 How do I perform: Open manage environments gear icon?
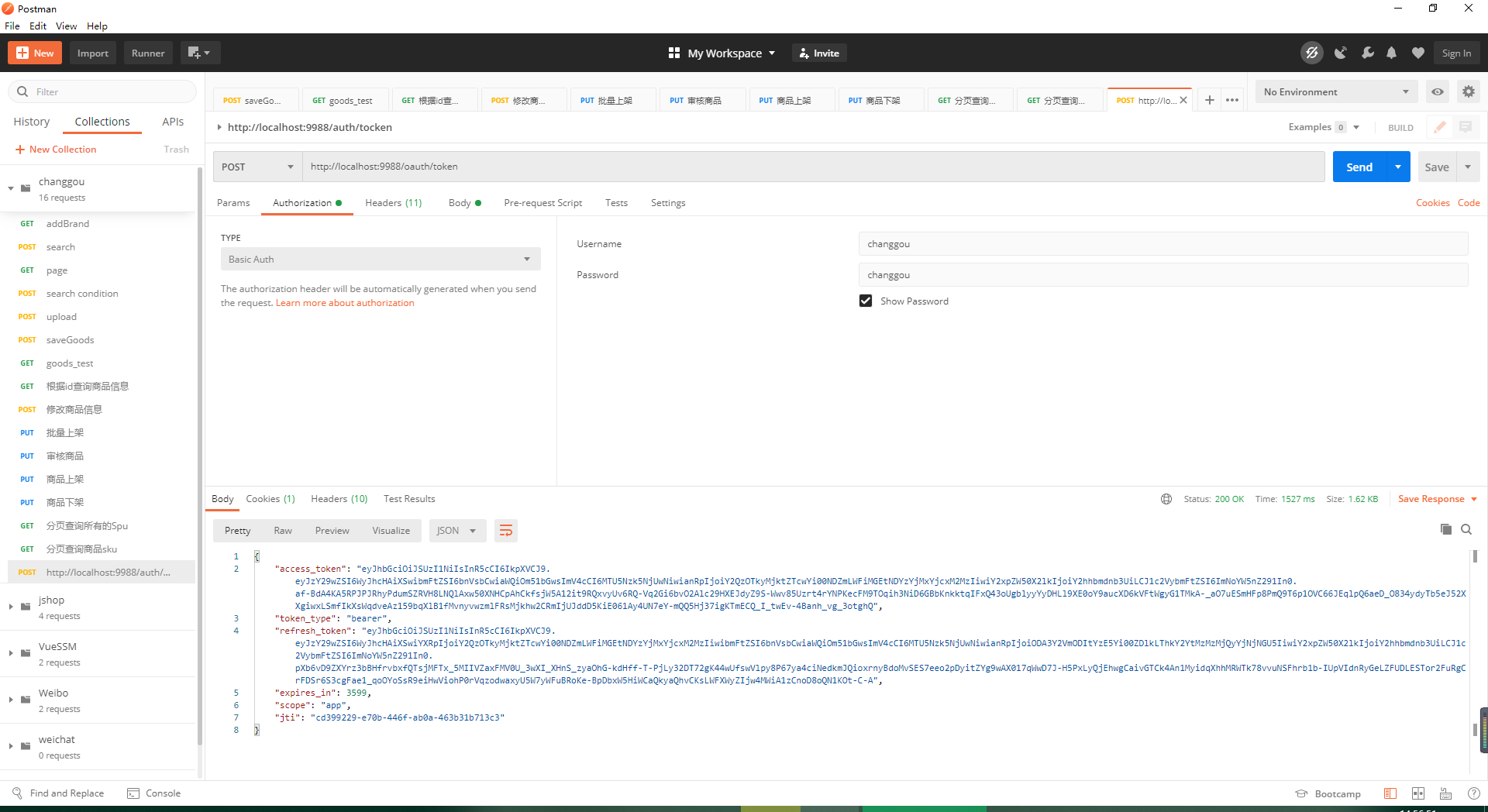[x=1469, y=91]
